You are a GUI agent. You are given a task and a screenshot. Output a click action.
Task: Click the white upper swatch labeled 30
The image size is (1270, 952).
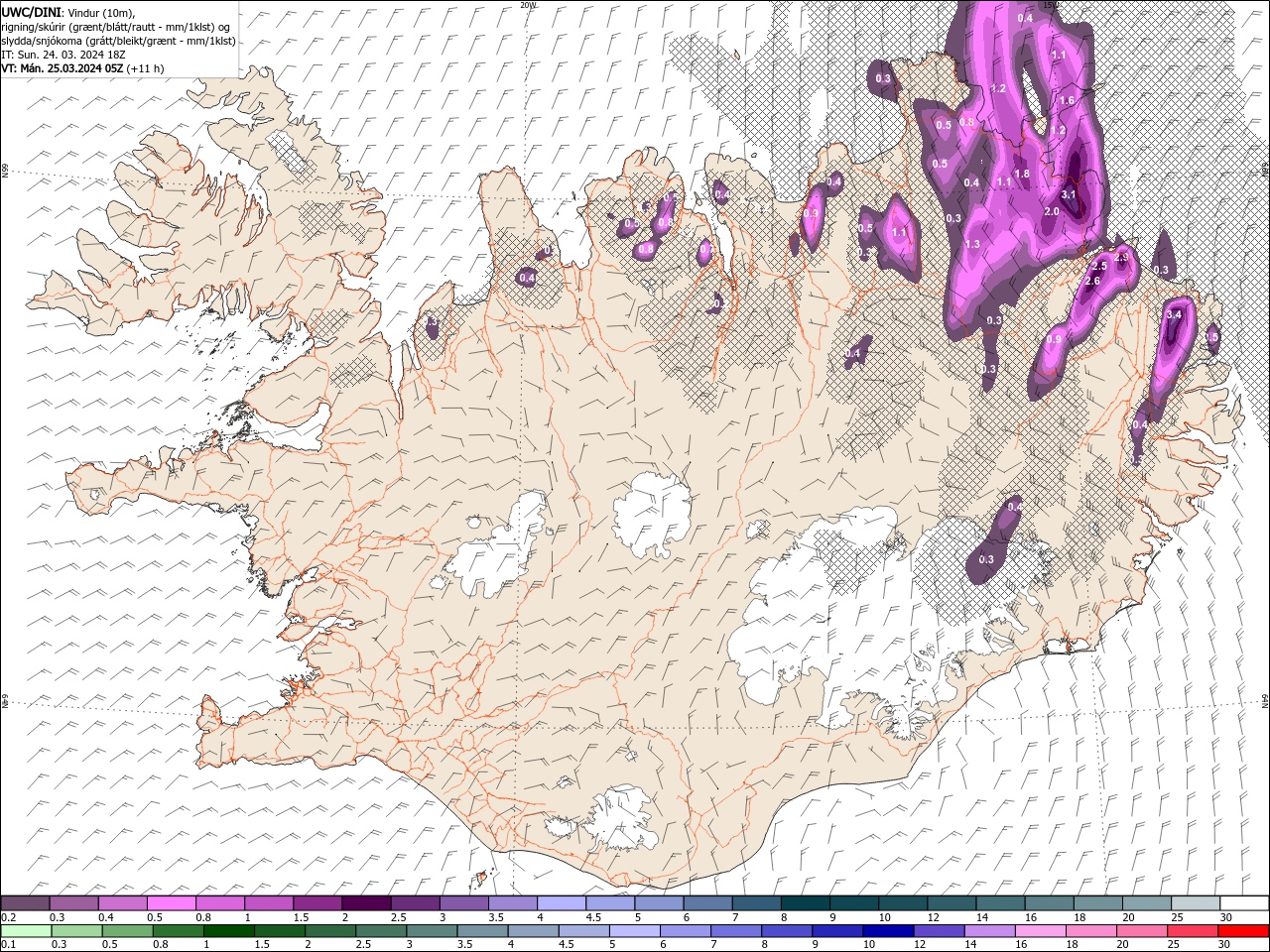click(x=1243, y=903)
